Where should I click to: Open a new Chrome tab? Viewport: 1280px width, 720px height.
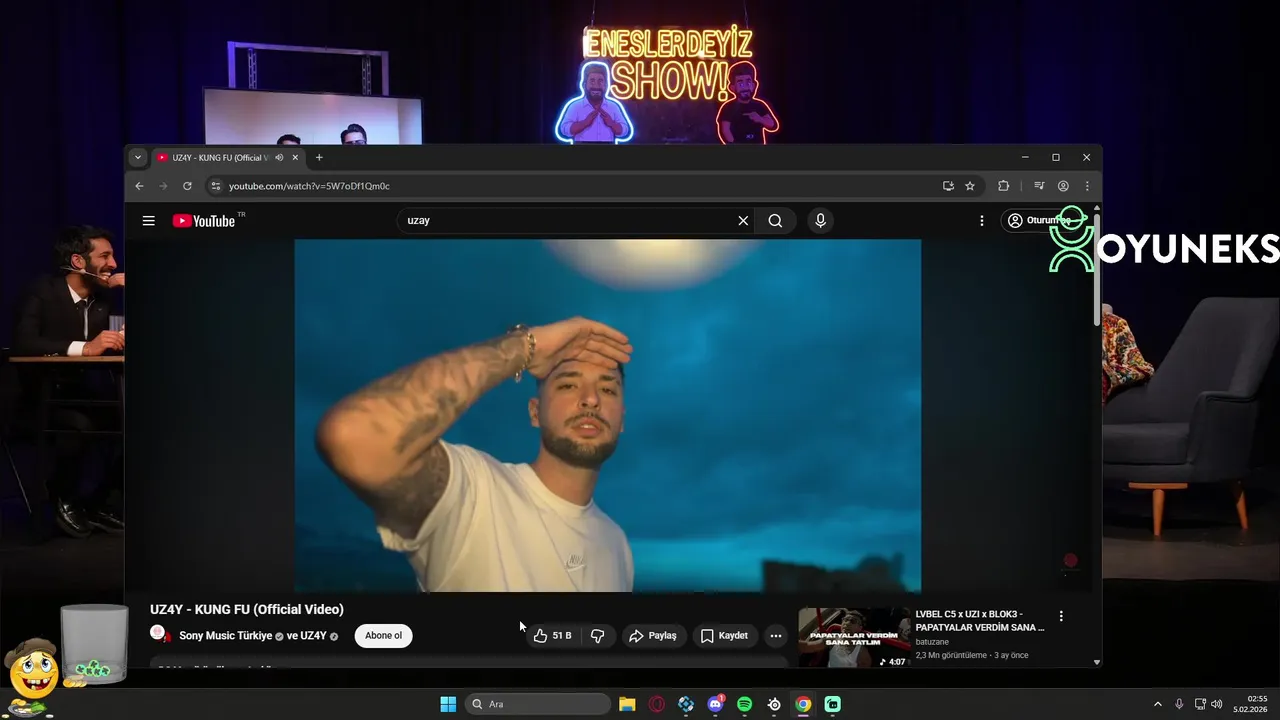click(x=319, y=158)
